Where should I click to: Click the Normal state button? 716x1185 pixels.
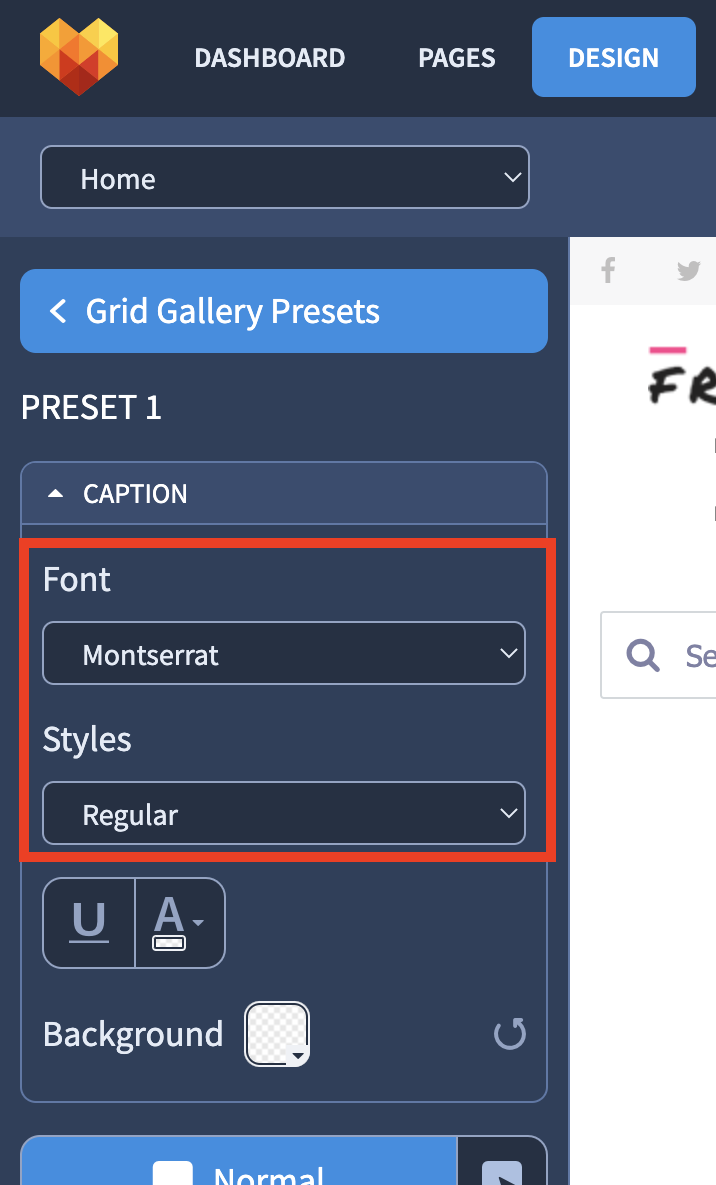pos(239,1164)
